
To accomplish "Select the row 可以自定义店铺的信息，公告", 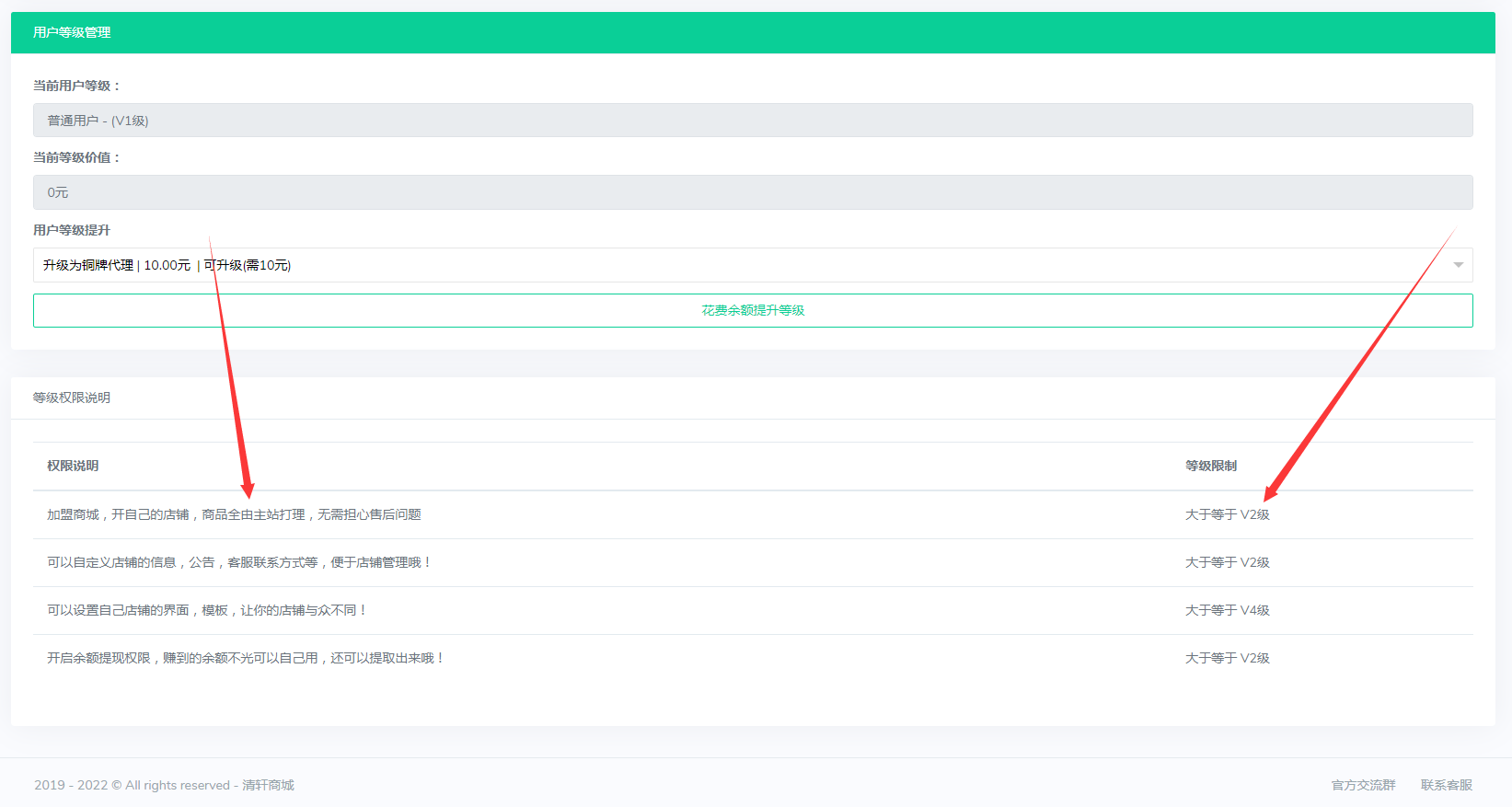I will point(753,562).
